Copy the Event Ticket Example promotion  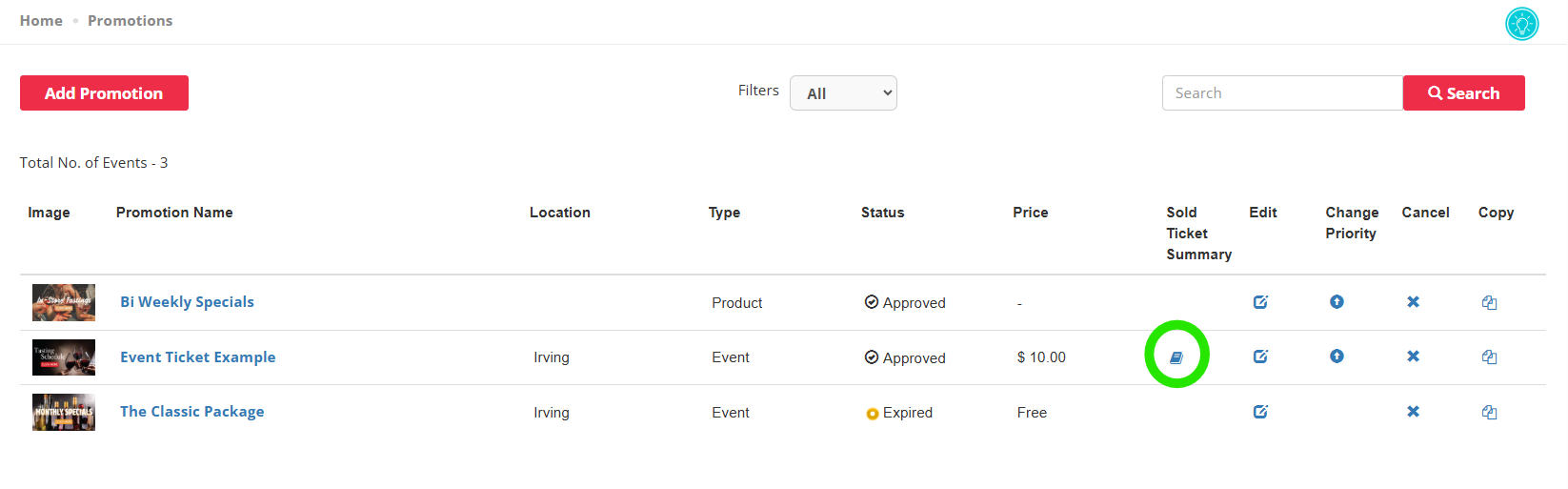tap(1489, 357)
